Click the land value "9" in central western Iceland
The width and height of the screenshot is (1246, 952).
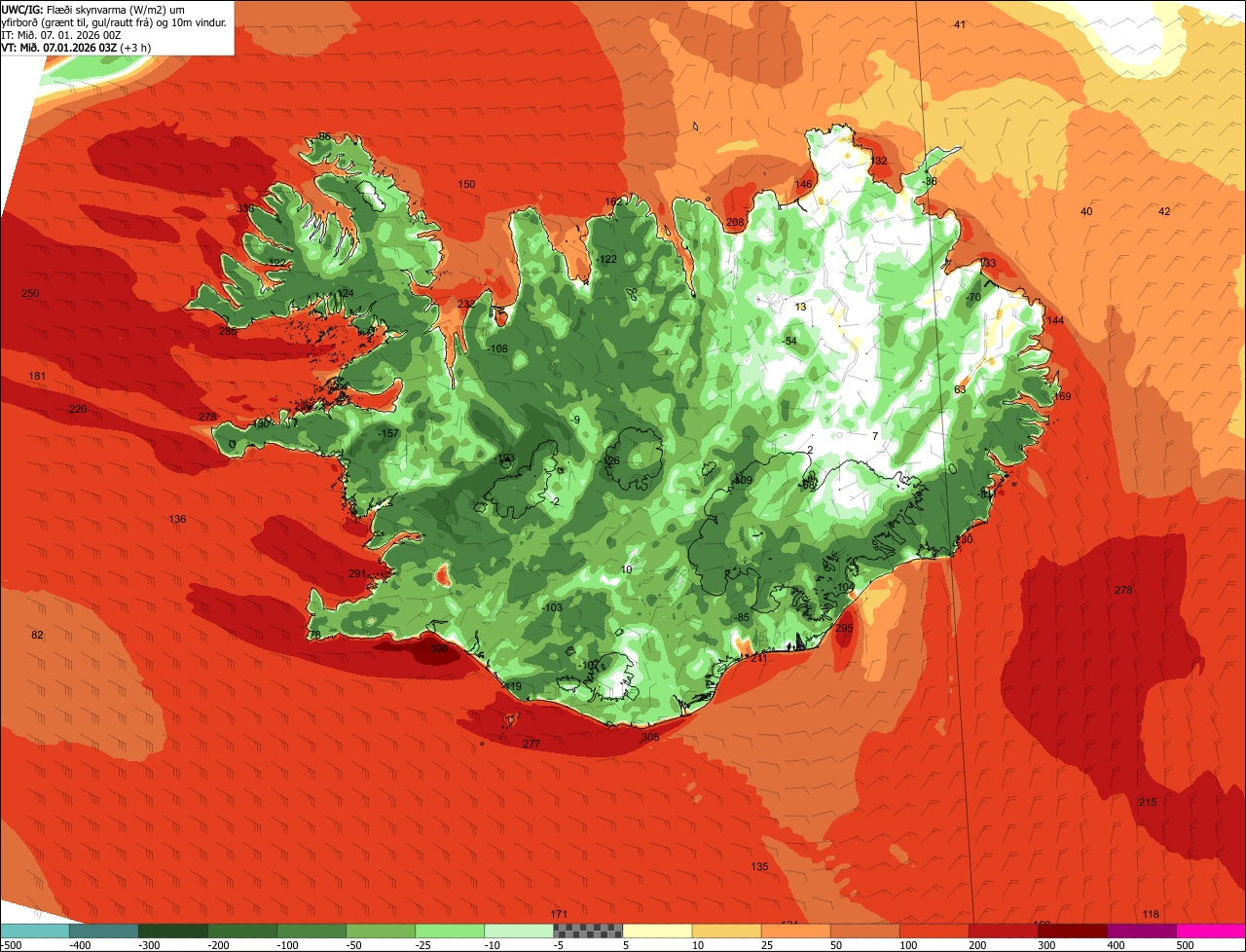[576, 420]
